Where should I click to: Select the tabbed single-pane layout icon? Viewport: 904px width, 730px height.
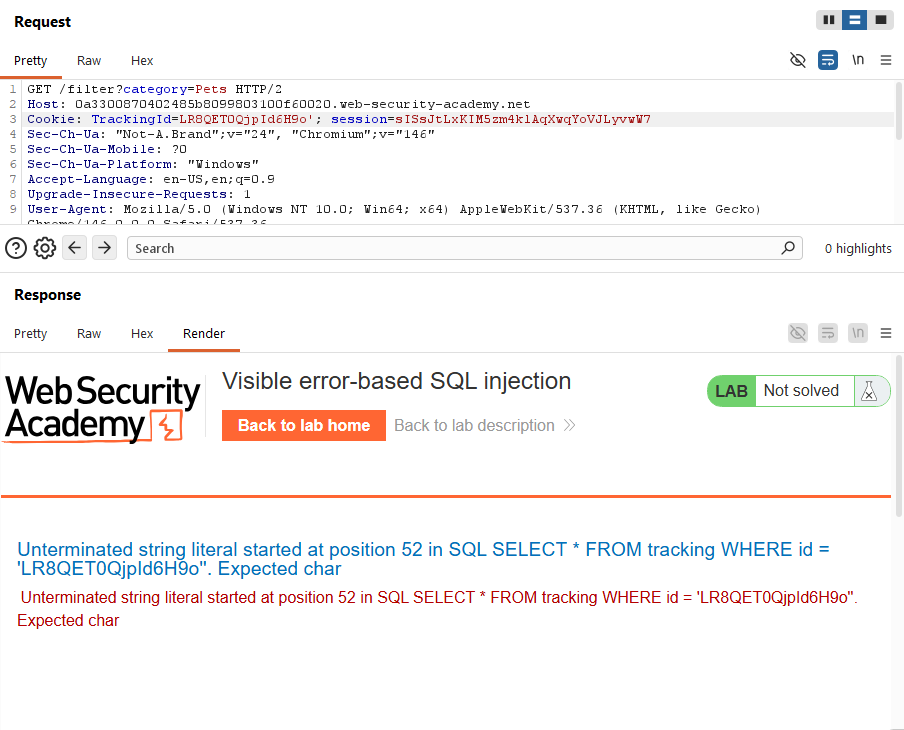pyautogui.click(x=880, y=20)
